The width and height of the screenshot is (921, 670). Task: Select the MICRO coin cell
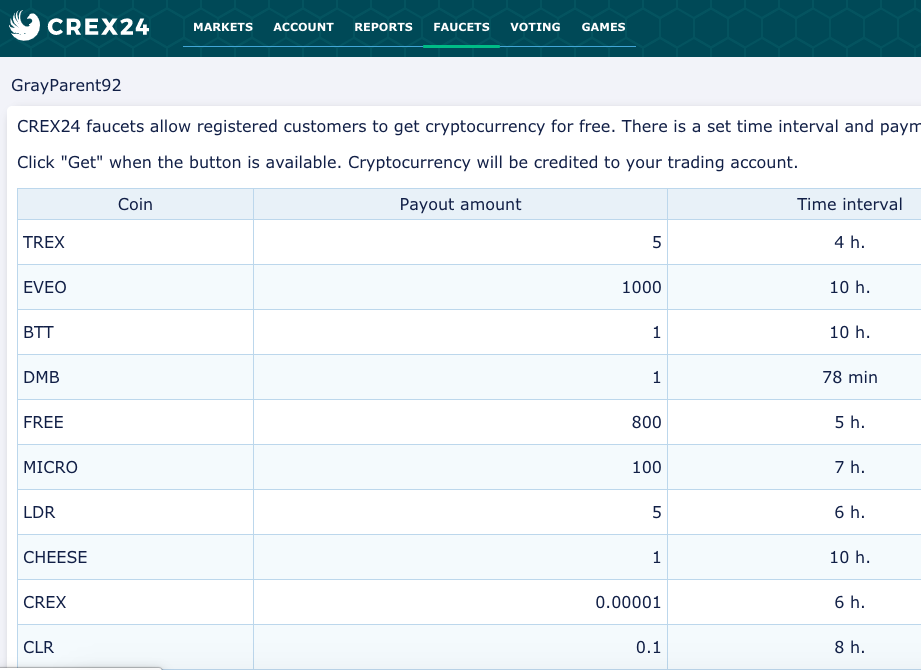click(135, 467)
